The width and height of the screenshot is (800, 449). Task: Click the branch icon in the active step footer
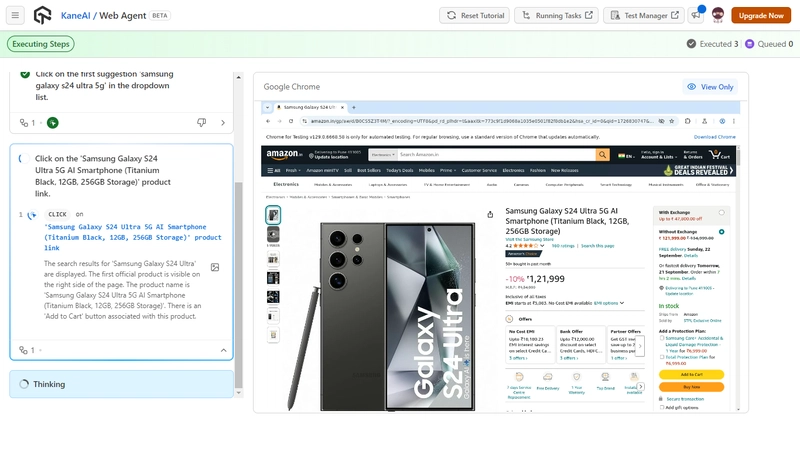point(23,350)
